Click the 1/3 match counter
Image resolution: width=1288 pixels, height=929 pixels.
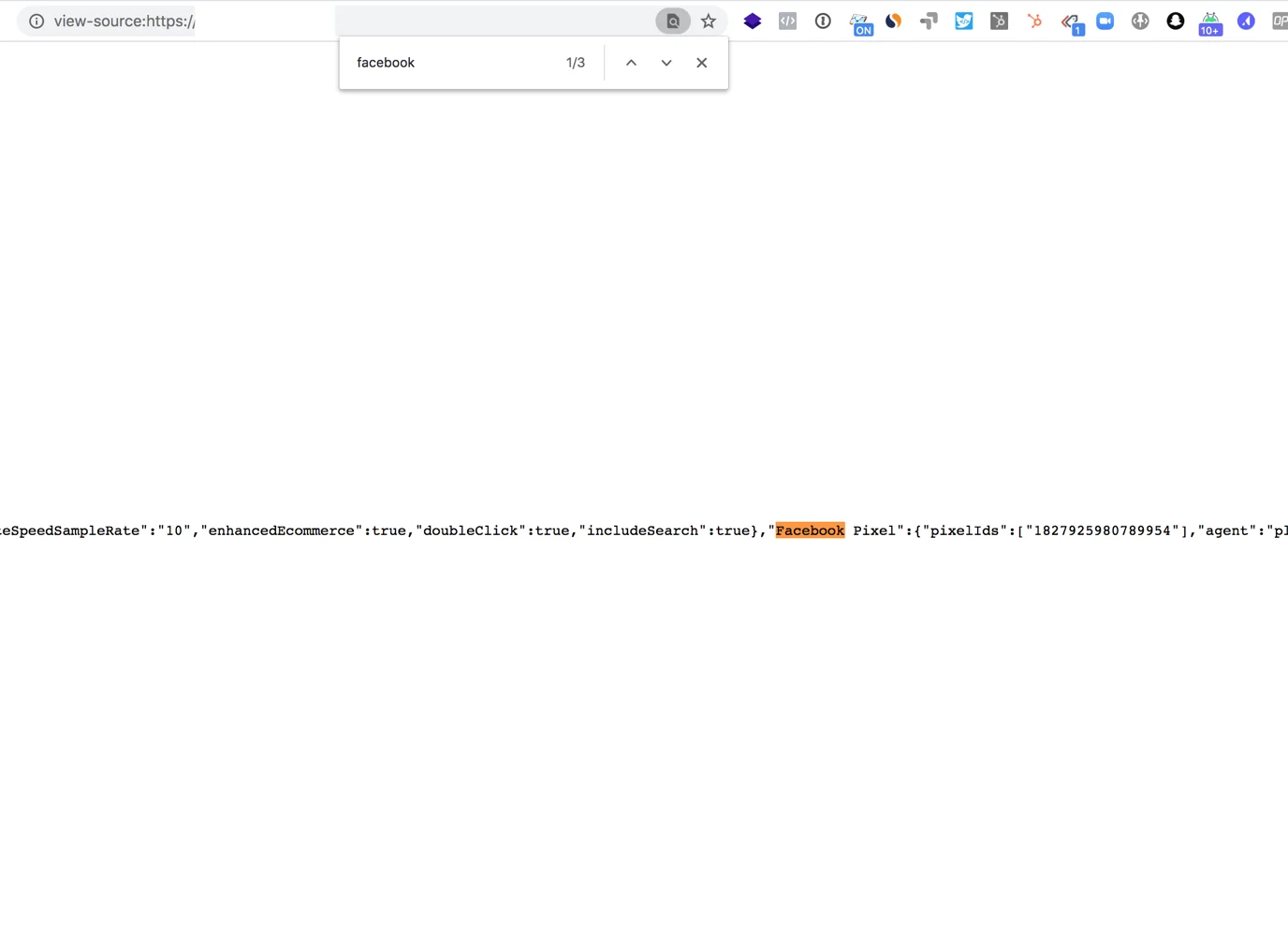[x=576, y=63]
